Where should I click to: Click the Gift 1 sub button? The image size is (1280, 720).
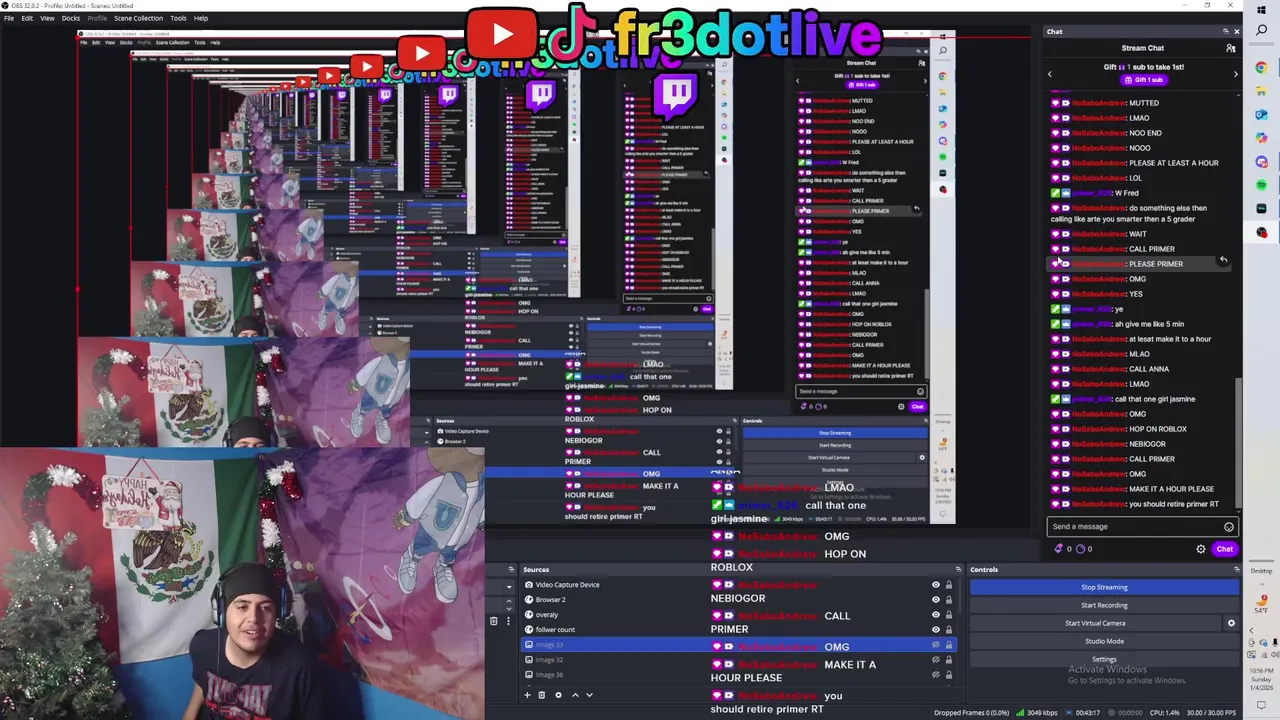[1143, 80]
